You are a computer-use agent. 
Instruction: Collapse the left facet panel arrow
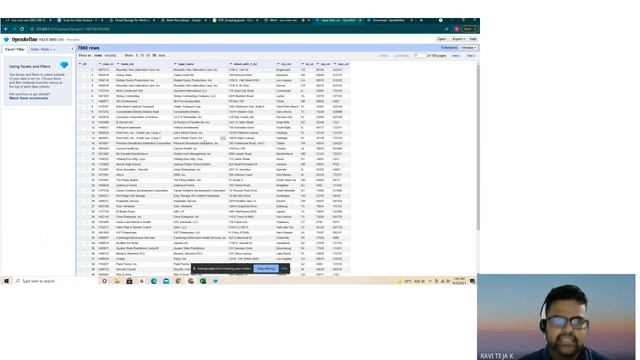[73, 49]
